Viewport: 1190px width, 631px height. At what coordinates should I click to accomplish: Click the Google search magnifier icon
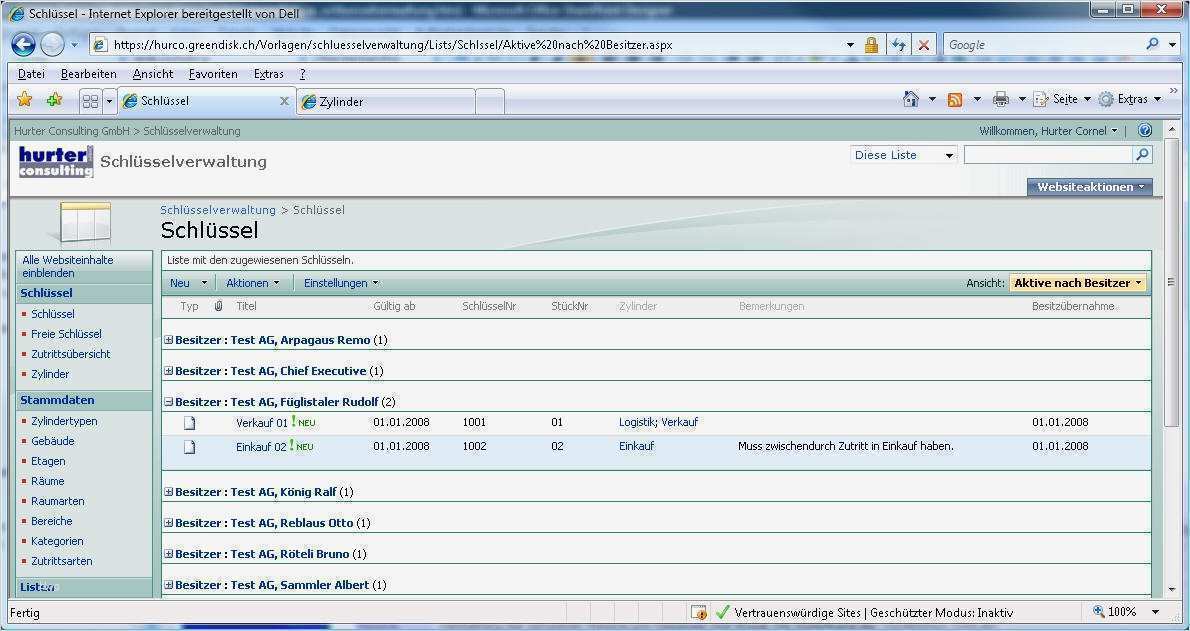tap(1152, 44)
